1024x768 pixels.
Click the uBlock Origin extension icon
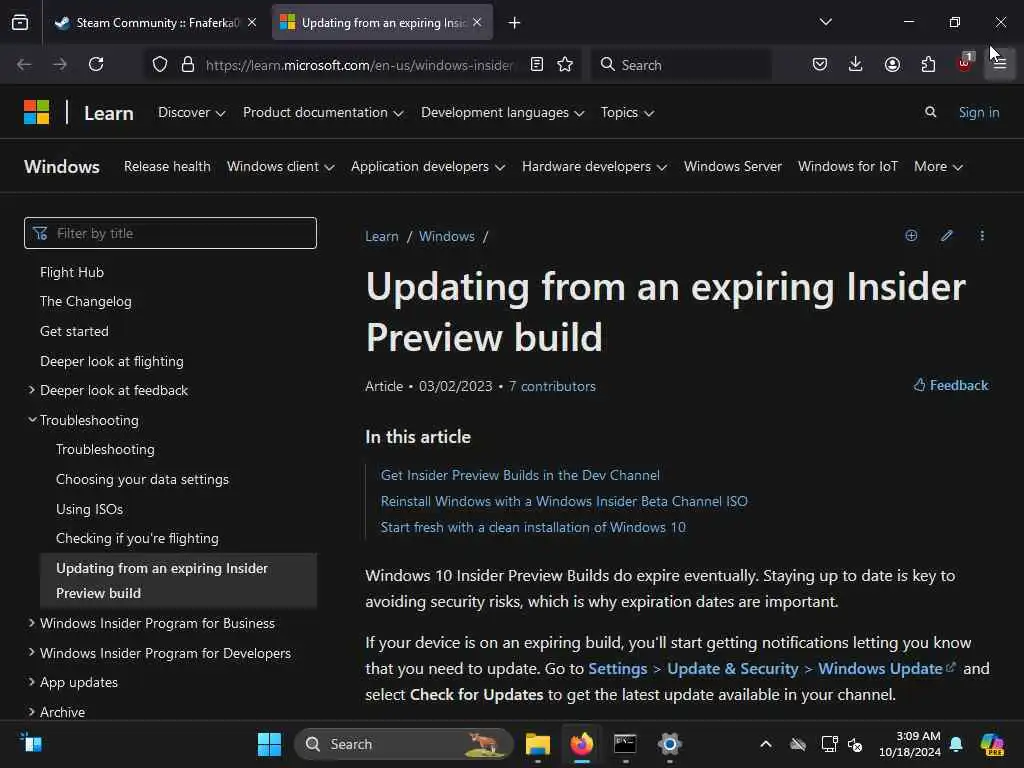(x=965, y=63)
